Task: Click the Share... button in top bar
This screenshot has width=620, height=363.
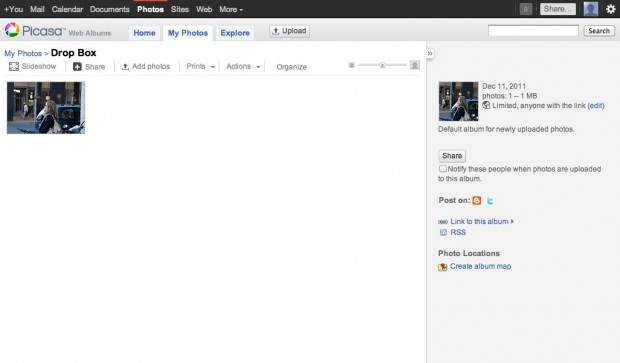Action: 558,9
